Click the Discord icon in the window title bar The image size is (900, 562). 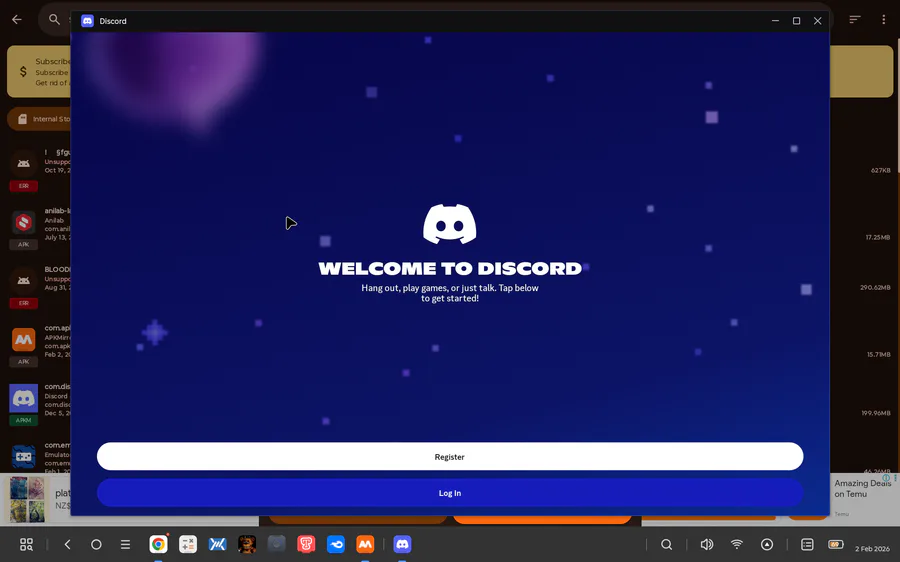point(87,21)
